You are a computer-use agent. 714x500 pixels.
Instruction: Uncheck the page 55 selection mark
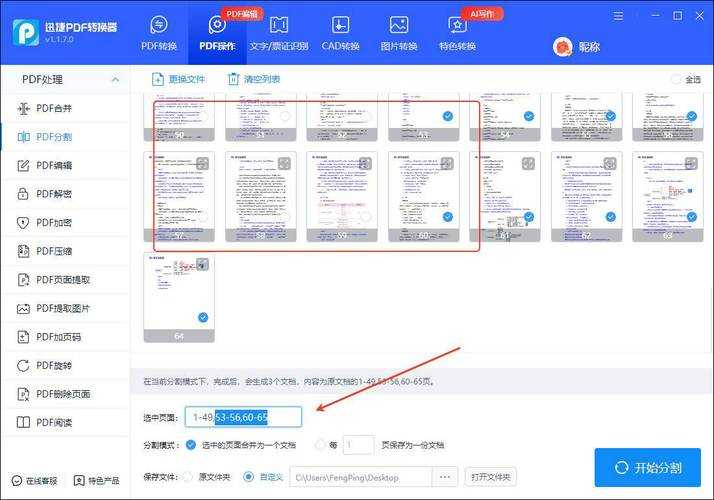pyautogui.click(x=611, y=116)
